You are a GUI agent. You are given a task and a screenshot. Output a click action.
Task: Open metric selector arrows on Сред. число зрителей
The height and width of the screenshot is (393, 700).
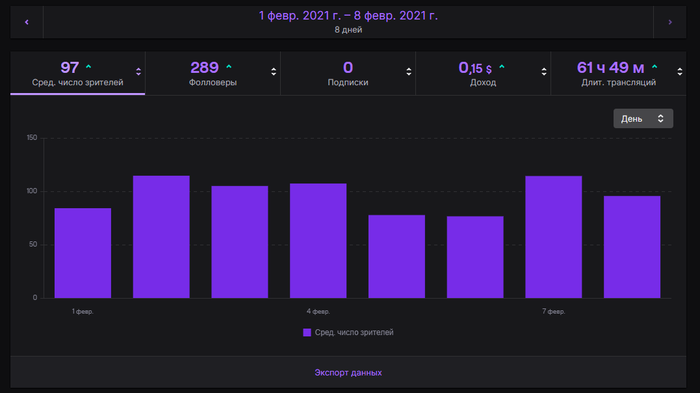[138, 71]
